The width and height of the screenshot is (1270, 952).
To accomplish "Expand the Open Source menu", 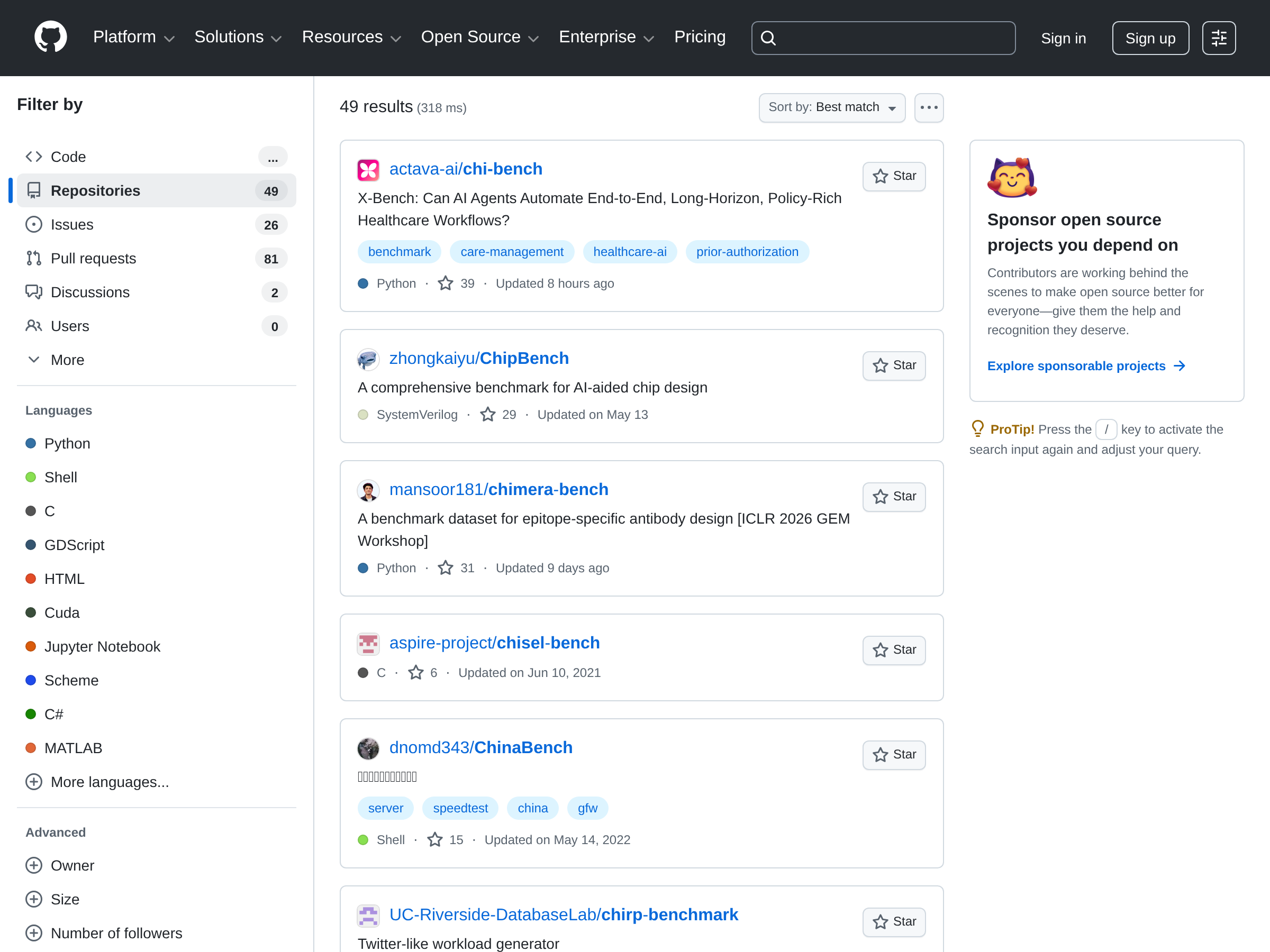I will (x=480, y=38).
